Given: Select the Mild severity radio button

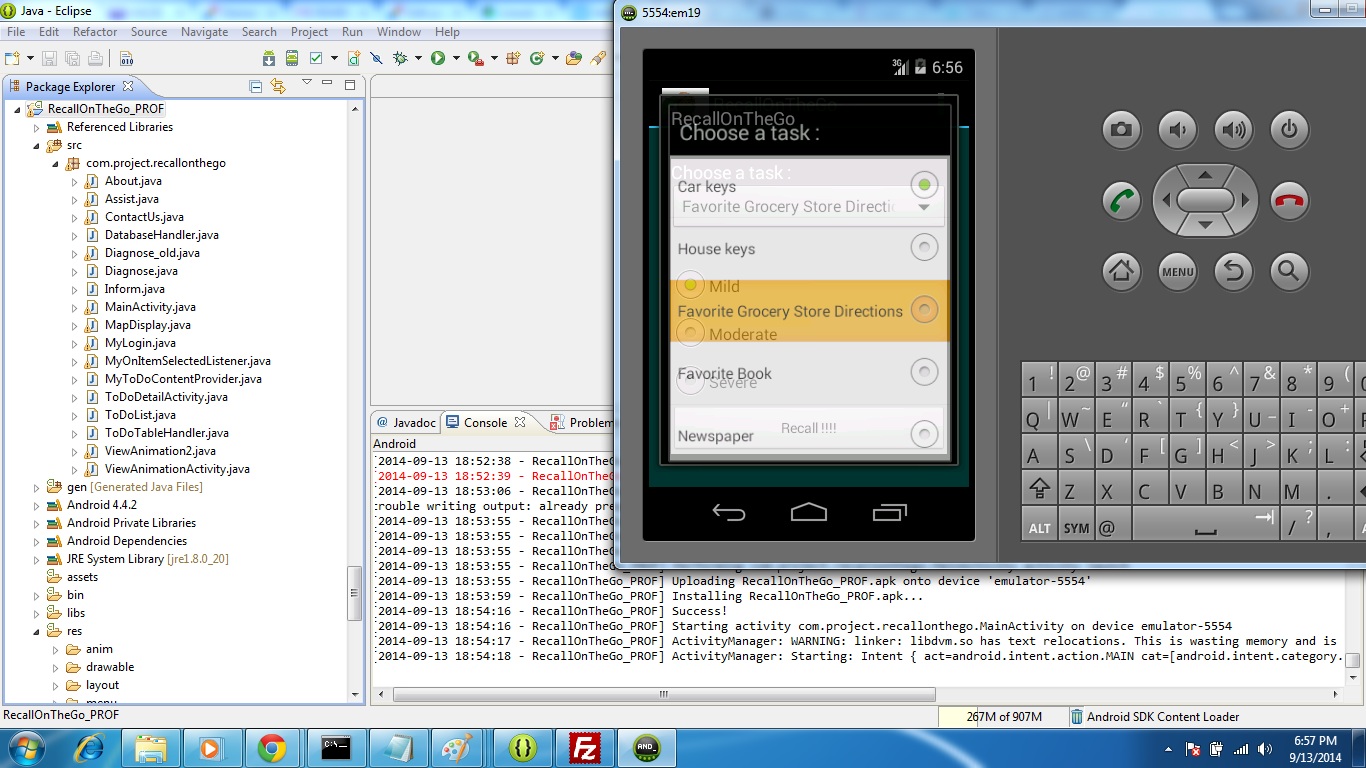Looking at the screenshot, I should pyautogui.click(x=690, y=285).
